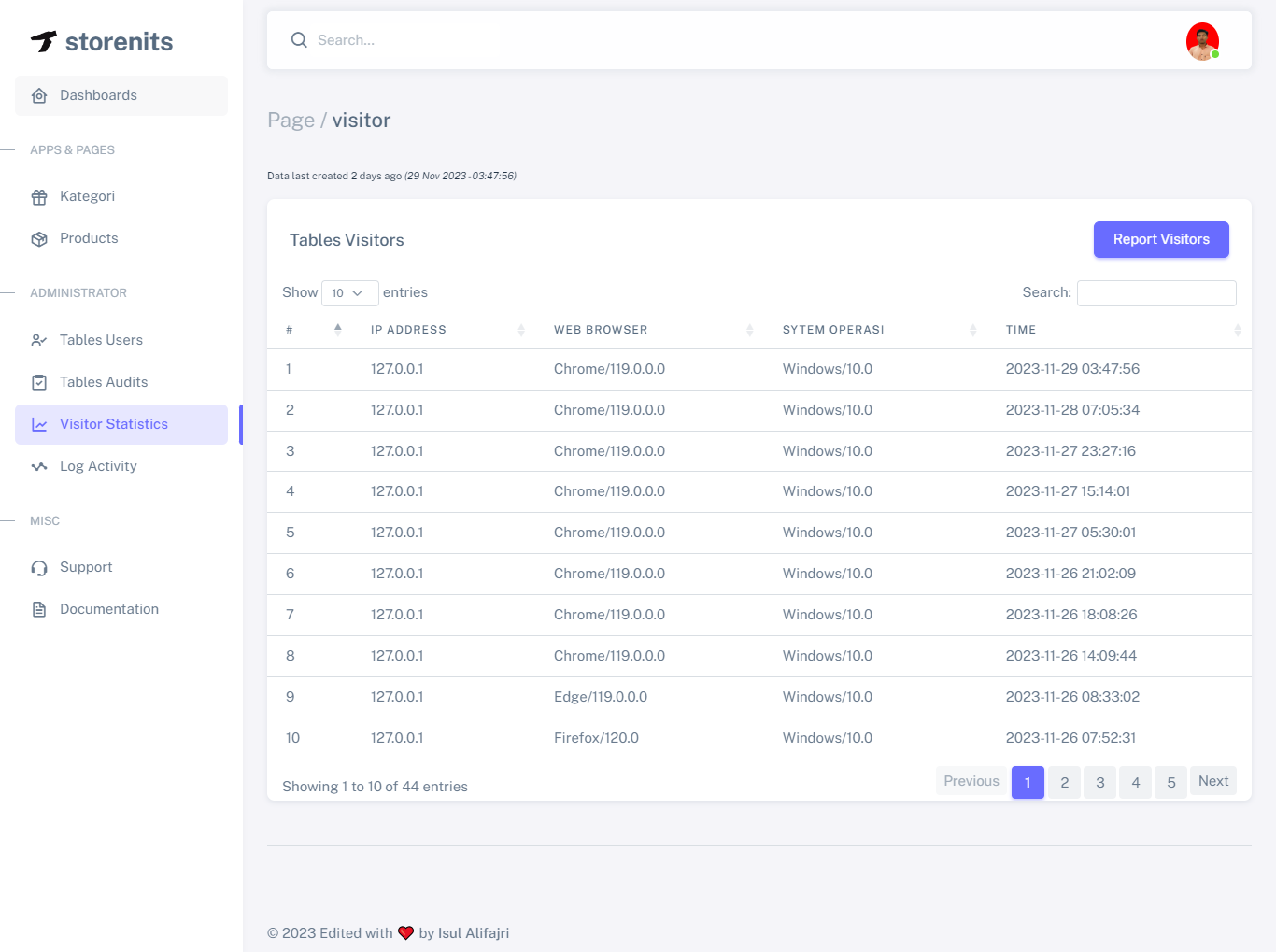
Task: Click the Documentation file icon
Action: tap(39, 610)
